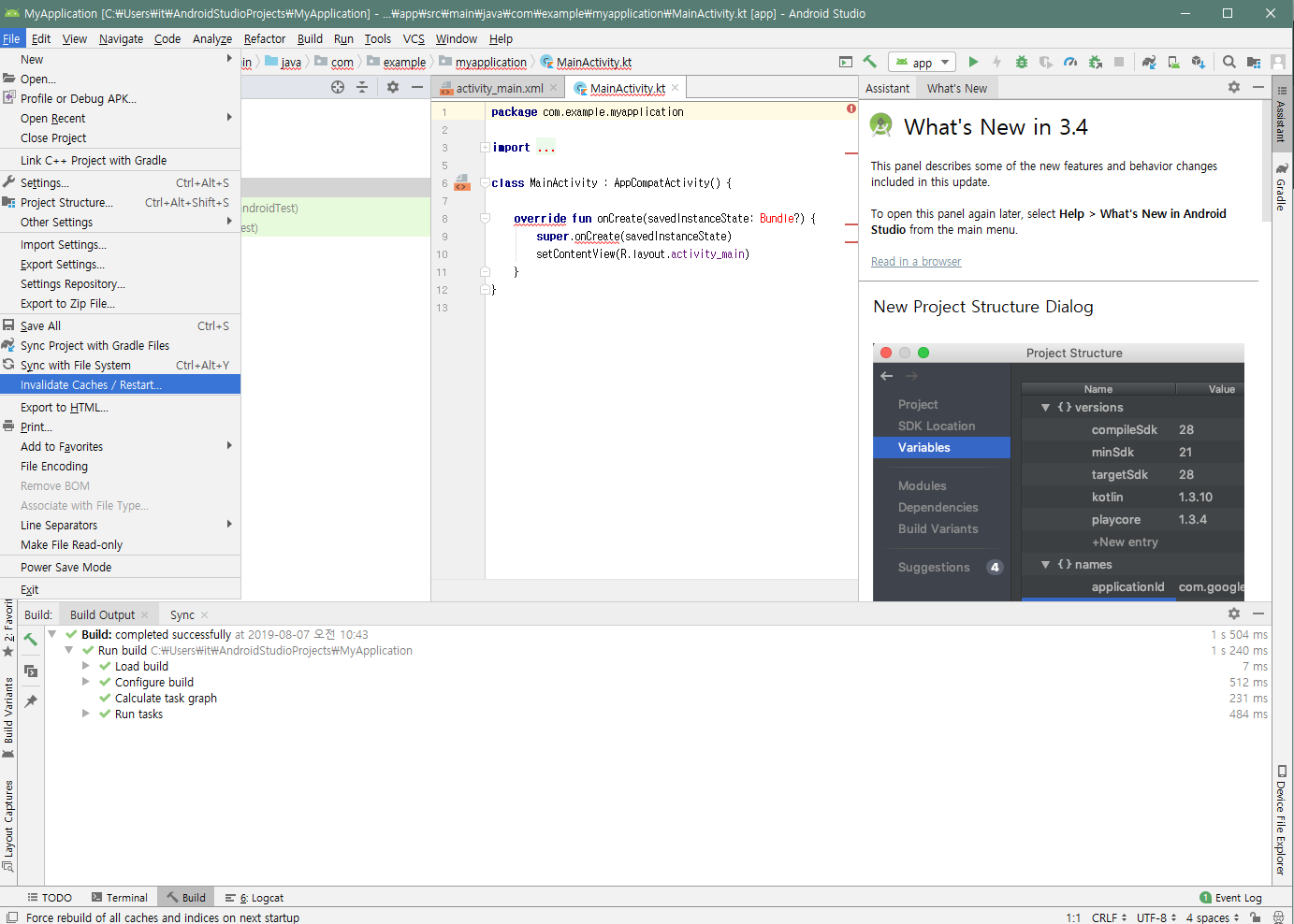1294x924 pixels.
Task: Hide the Assistant panel with minus icon
Action: coord(1258,87)
